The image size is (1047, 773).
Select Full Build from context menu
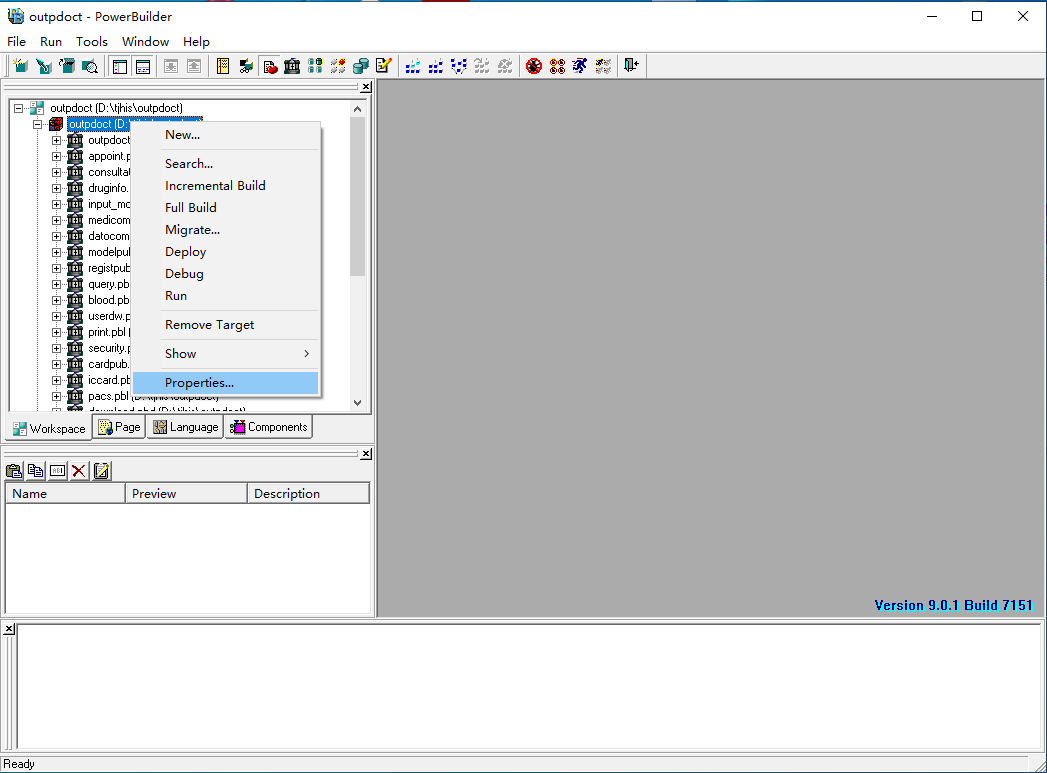(226, 208)
